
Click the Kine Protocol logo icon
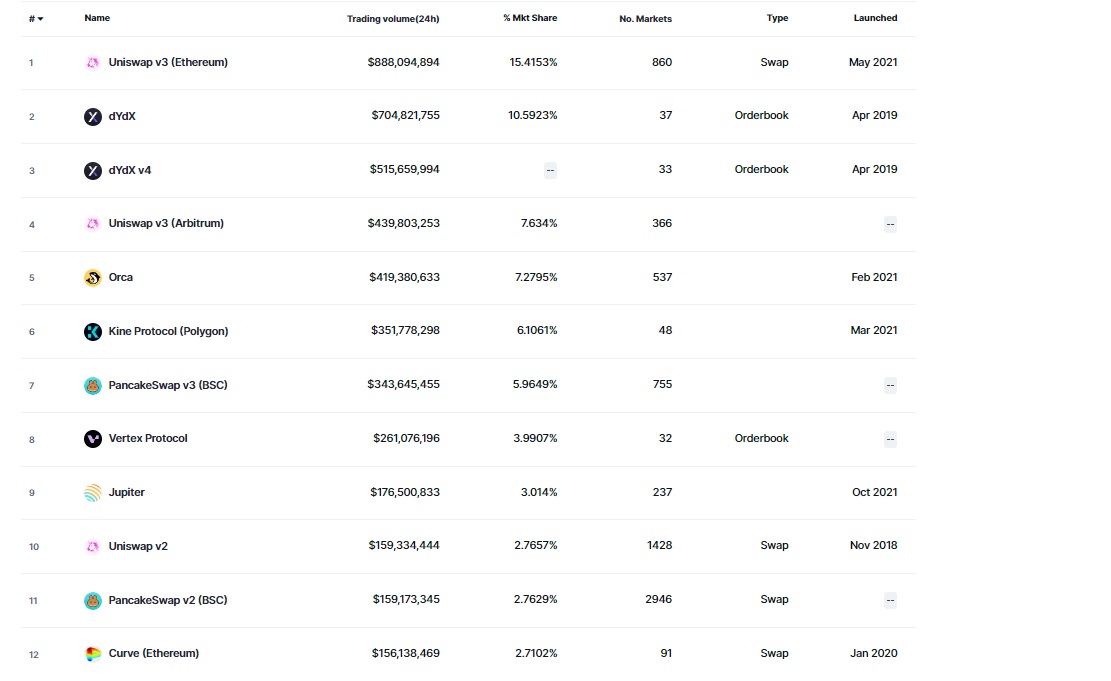(93, 331)
